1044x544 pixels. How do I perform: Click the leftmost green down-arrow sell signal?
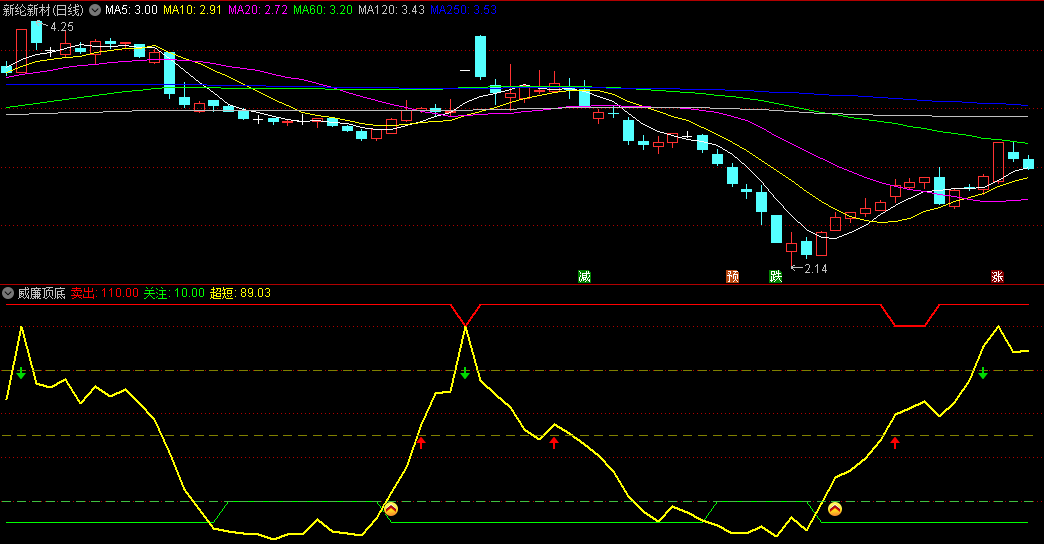pos(20,373)
